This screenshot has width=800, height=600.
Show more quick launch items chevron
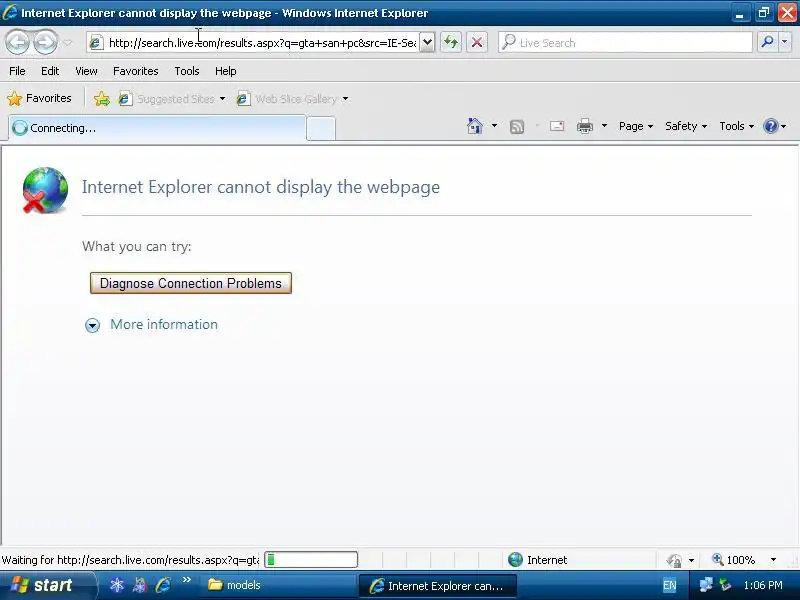point(186,580)
